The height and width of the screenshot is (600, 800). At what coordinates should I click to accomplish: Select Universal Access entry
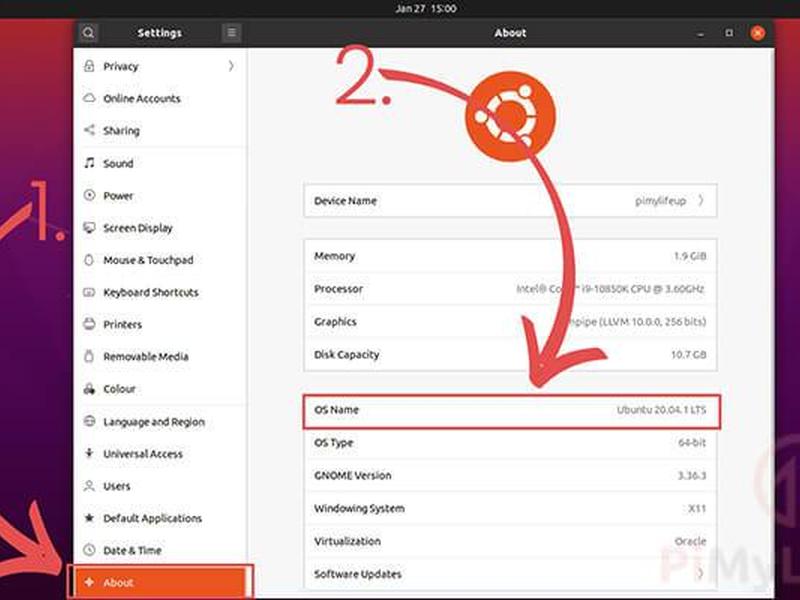(x=160, y=453)
